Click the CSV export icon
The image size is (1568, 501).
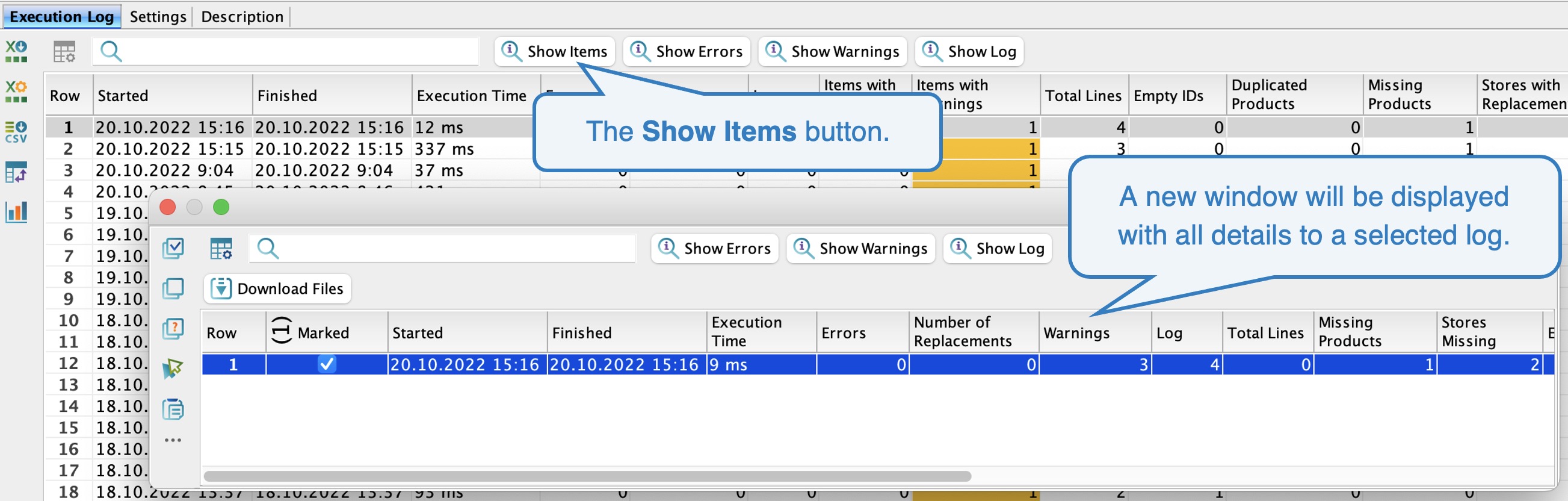tap(16, 132)
